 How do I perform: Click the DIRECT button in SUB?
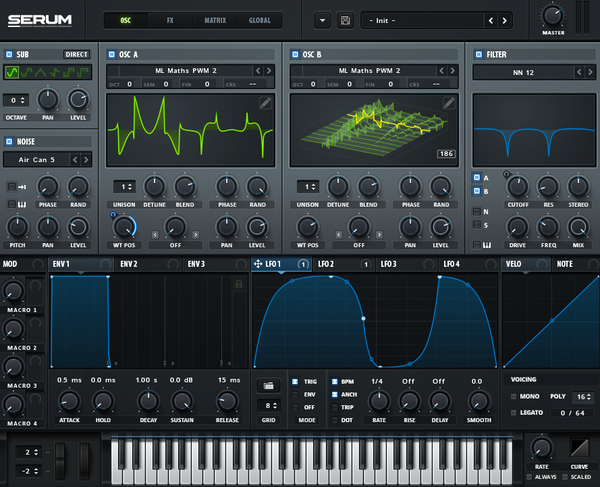point(77,54)
